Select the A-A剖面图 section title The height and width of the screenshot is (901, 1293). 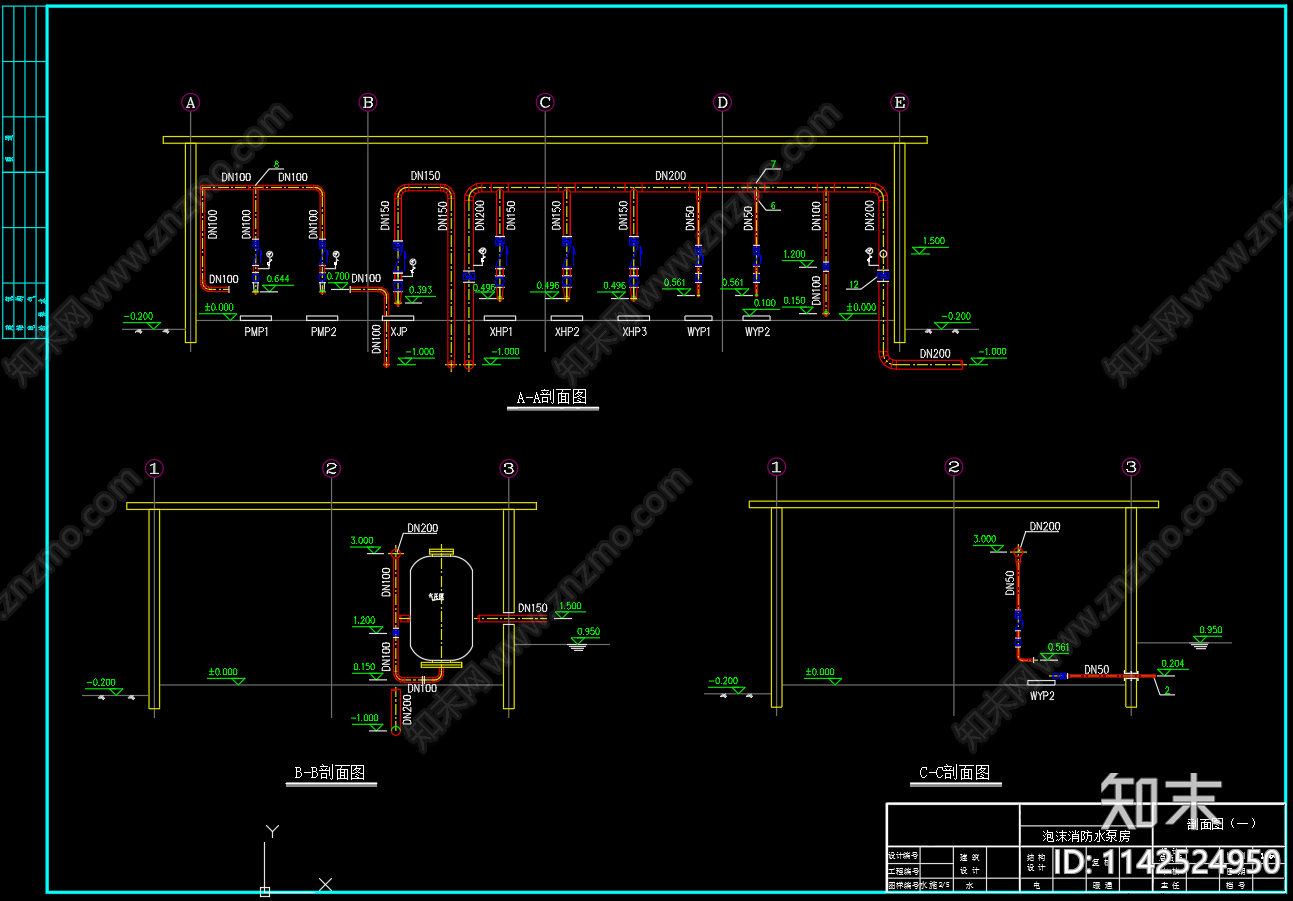(552, 397)
